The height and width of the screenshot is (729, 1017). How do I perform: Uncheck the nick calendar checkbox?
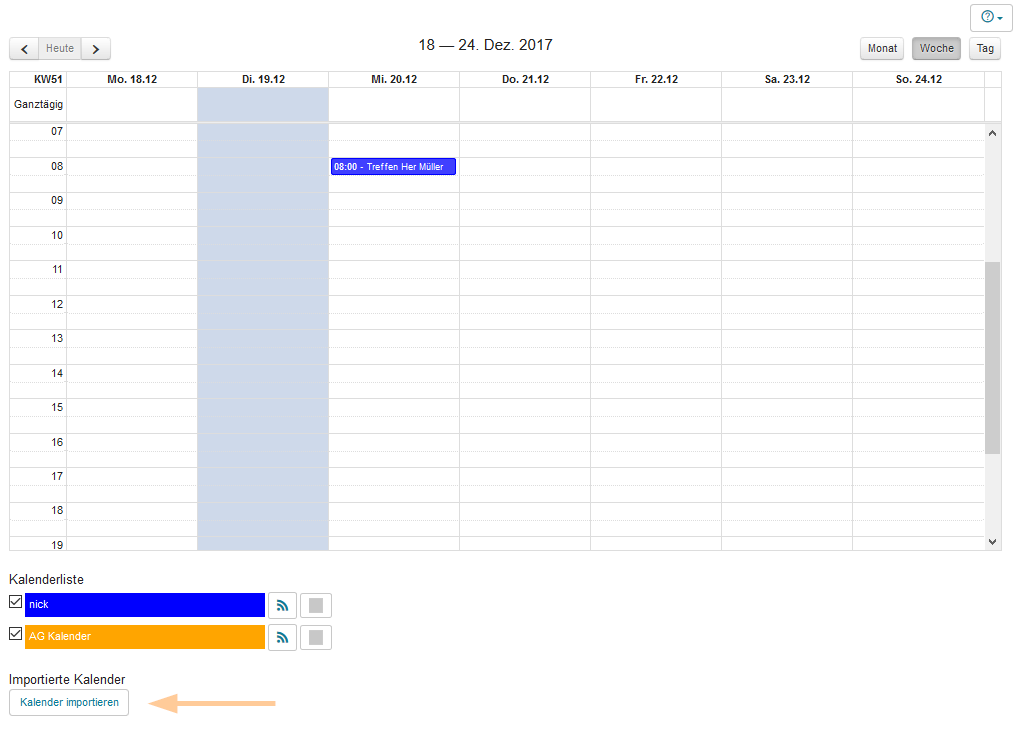coord(14,604)
